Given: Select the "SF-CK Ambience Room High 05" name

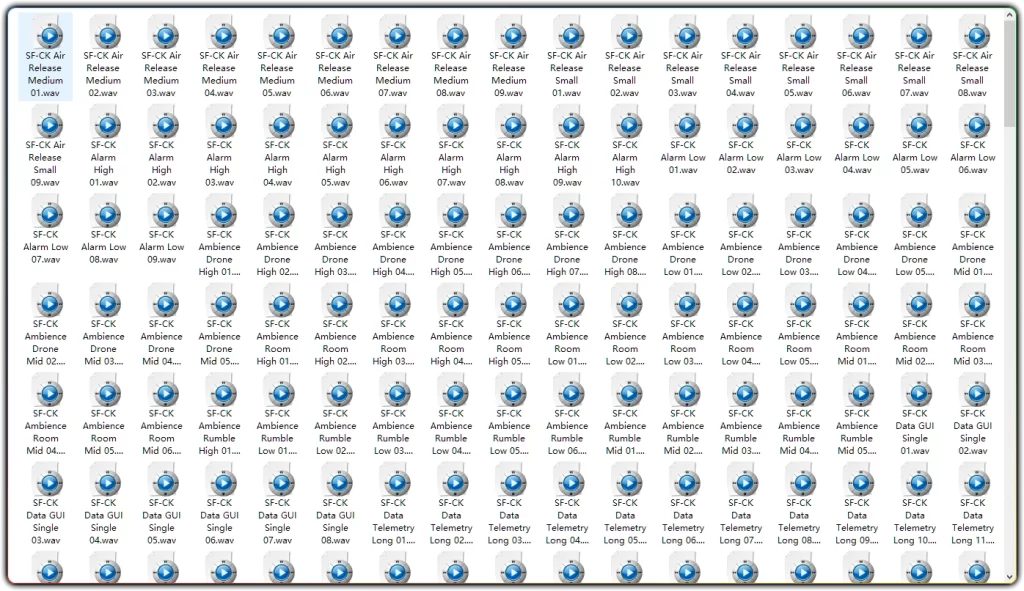Looking at the screenshot, I should point(509,343).
